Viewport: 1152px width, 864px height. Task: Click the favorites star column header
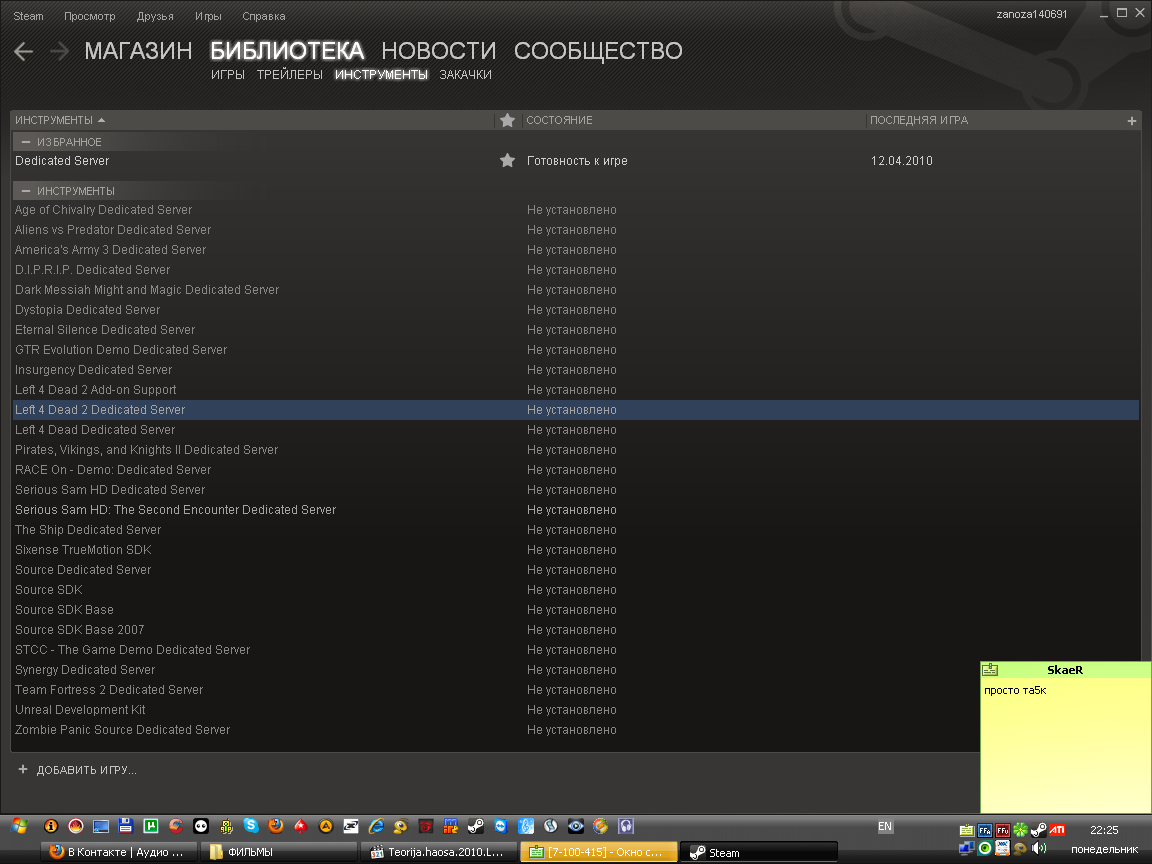coord(507,120)
